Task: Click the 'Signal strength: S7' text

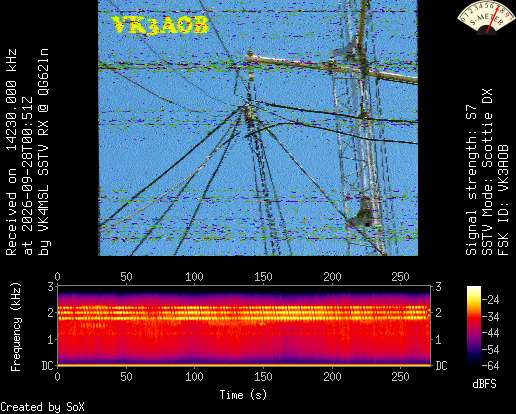Action: tap(471, 180)
